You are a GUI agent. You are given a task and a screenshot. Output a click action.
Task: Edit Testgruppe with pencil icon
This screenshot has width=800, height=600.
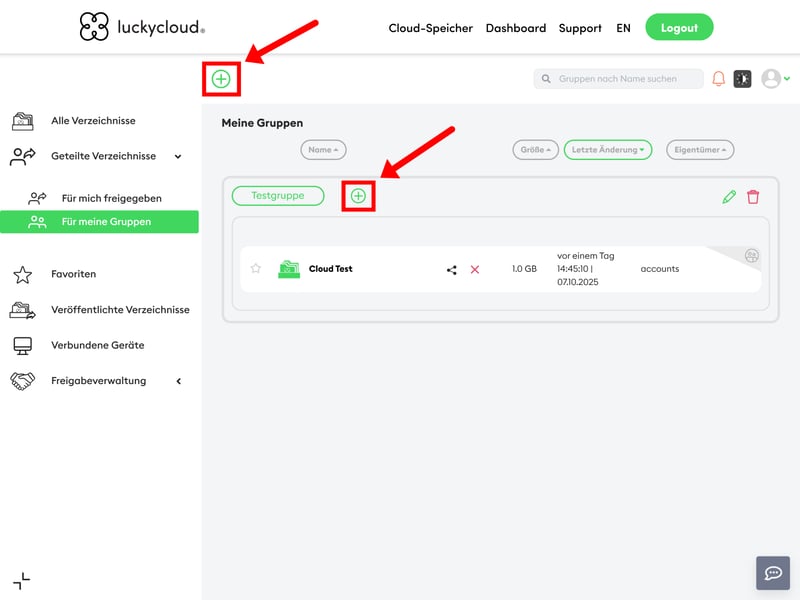[x=729, y=197]
